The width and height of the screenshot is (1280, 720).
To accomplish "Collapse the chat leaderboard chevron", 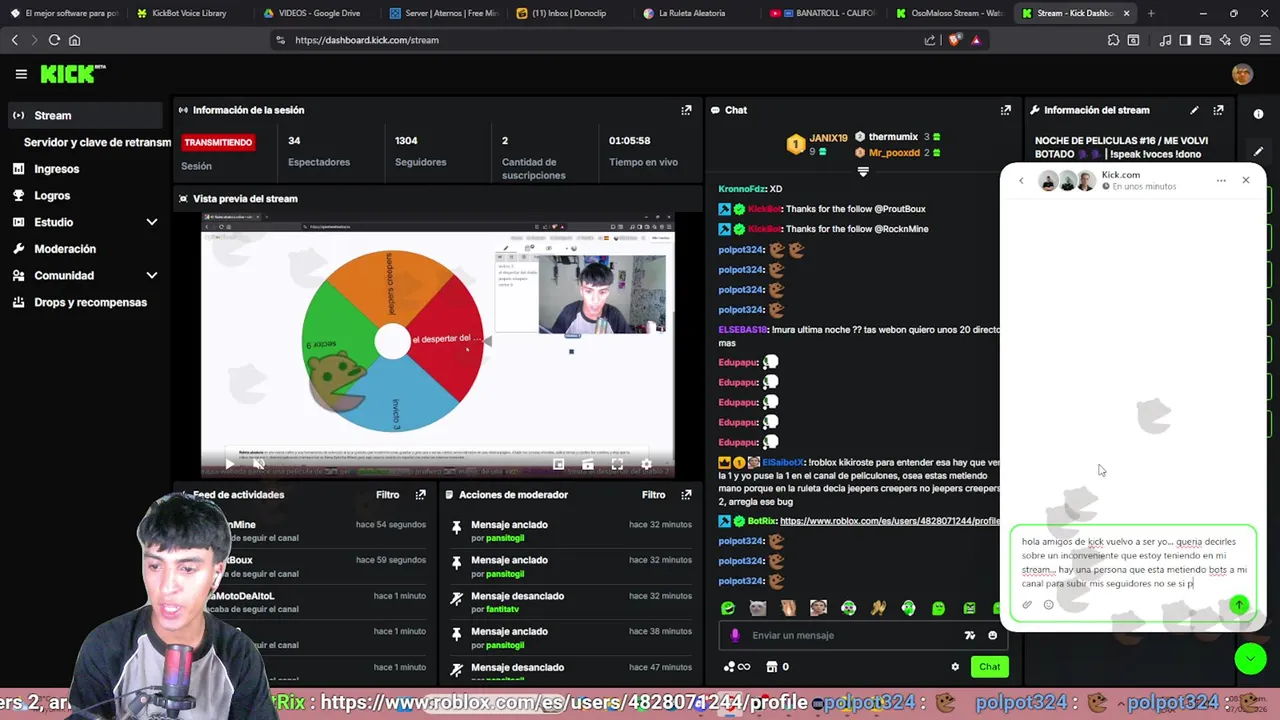I will pos(863,171).
